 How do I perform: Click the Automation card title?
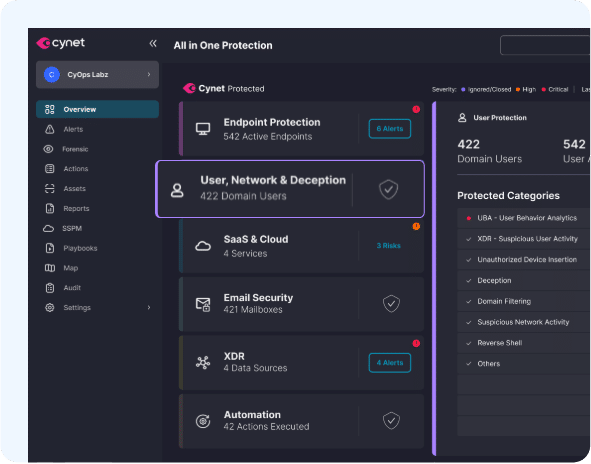pyautogui.click(x=252, y=415)
